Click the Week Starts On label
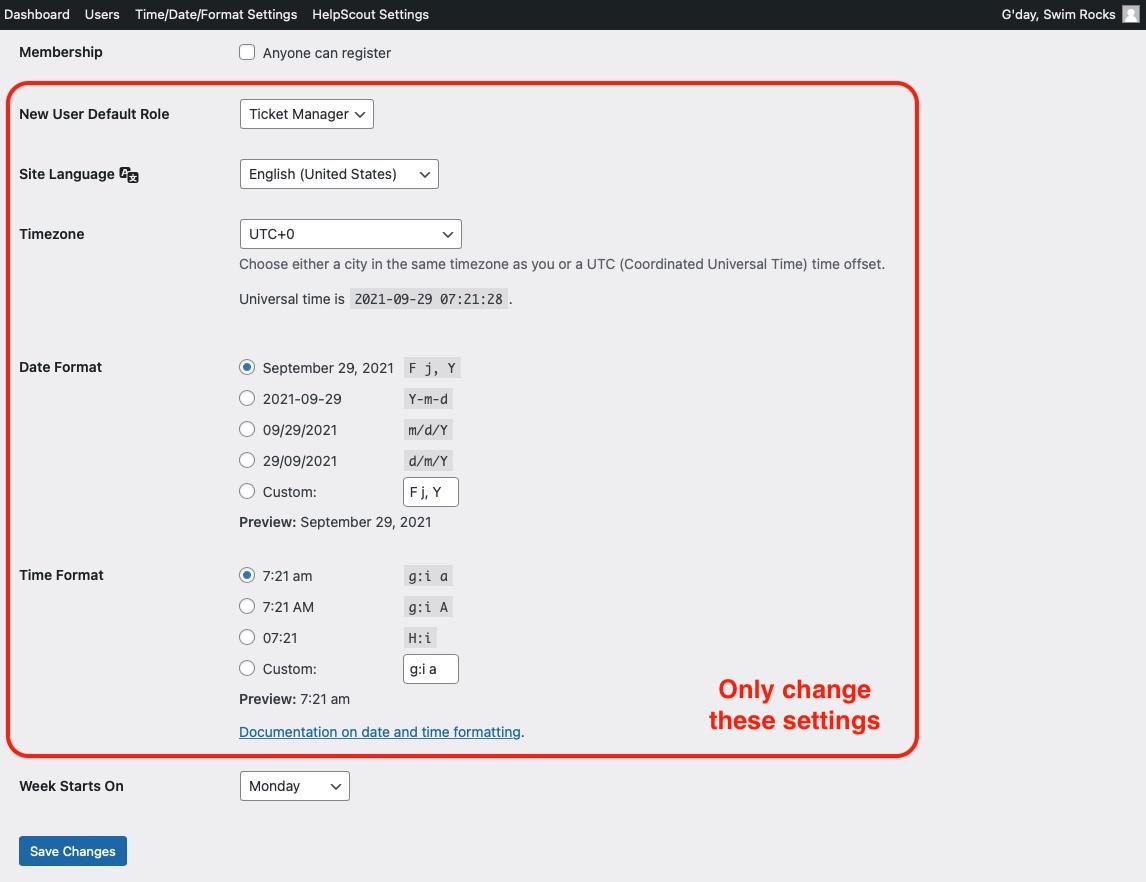 click(x=72, y=786)
